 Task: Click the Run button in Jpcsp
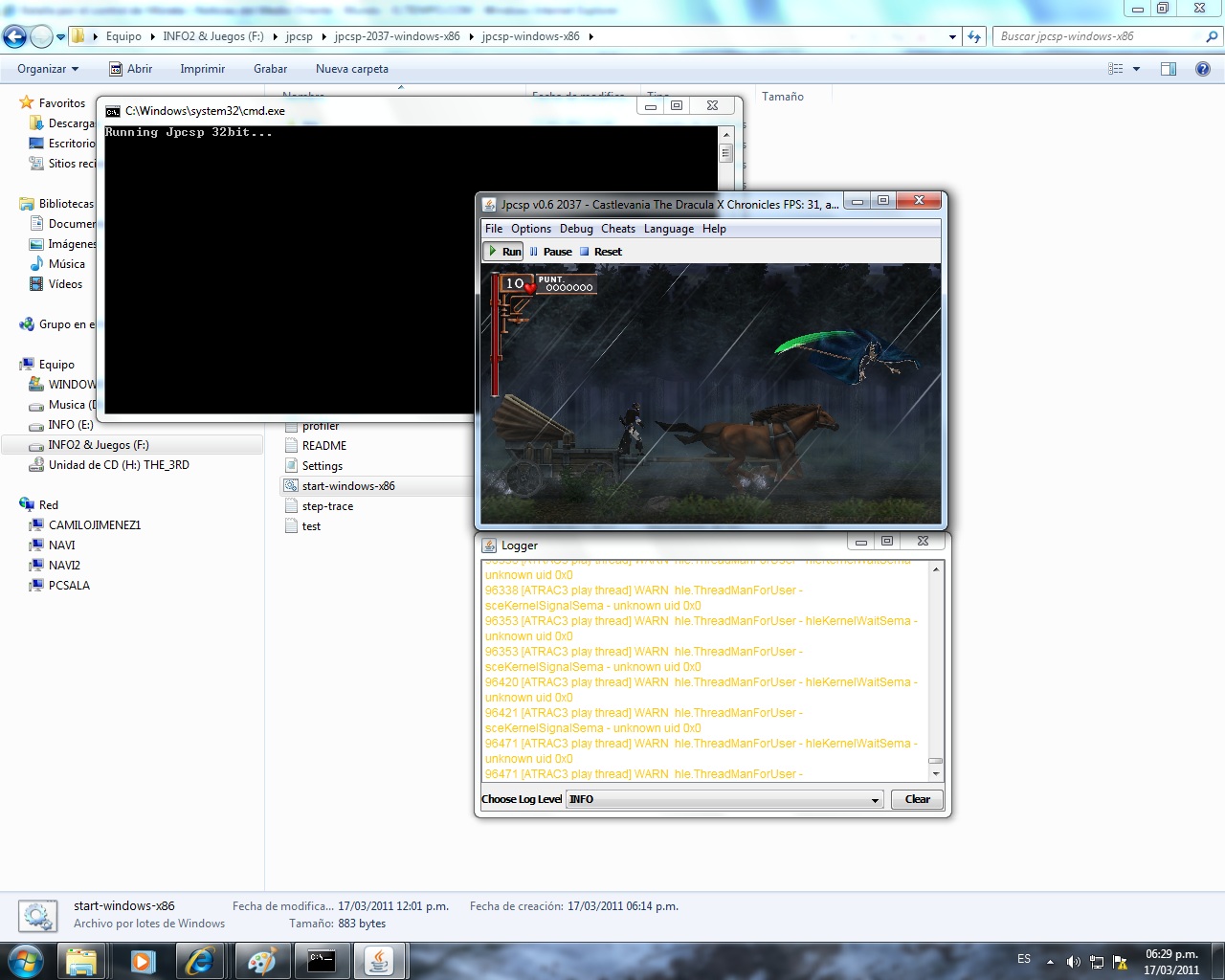click(504, 252)
